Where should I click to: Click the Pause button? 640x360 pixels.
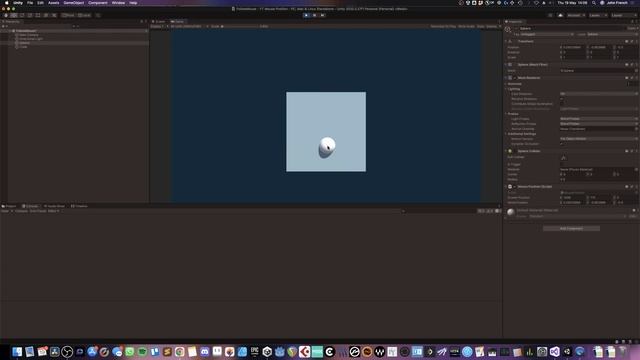314,15
